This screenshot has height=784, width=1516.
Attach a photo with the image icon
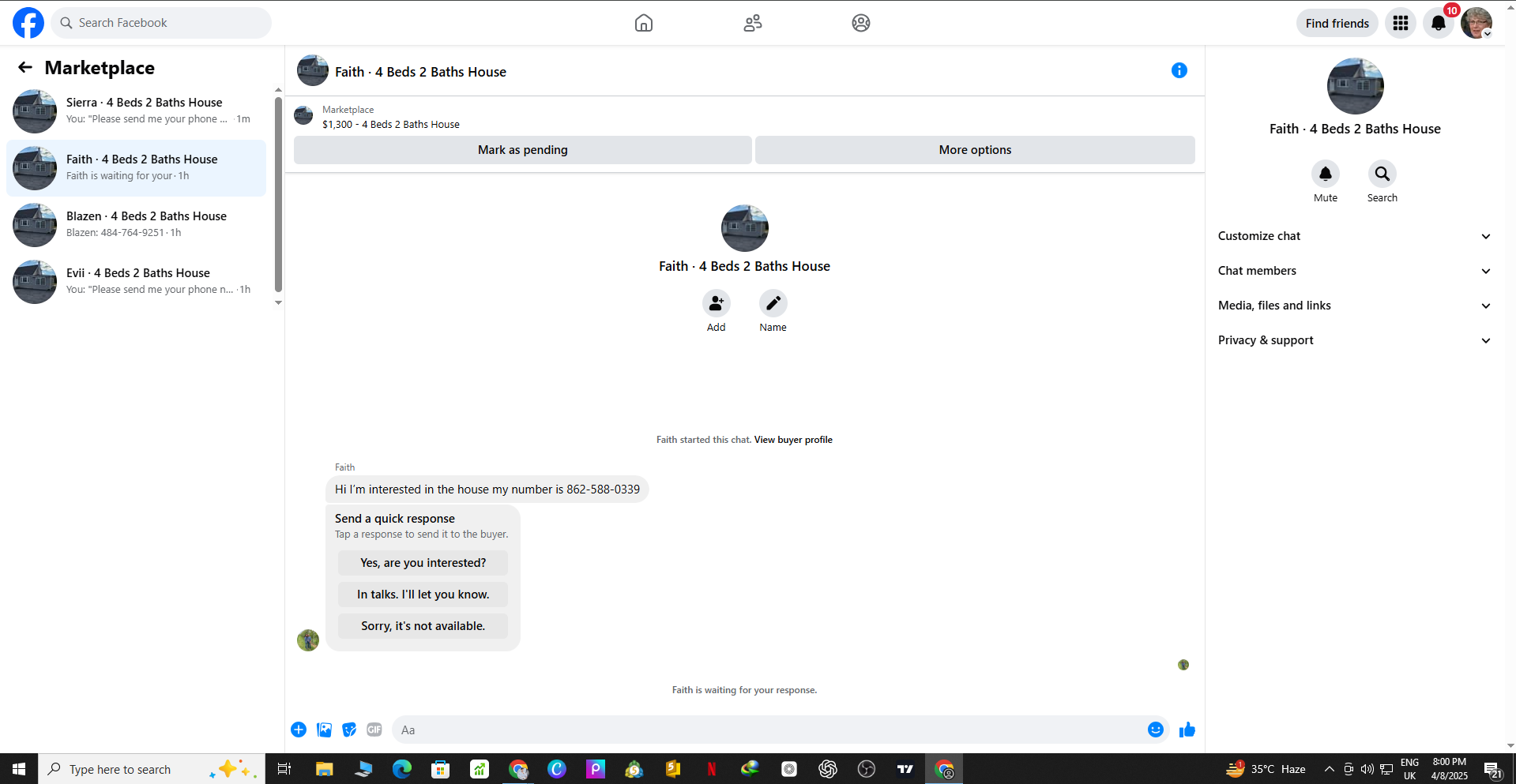point(324,730)
